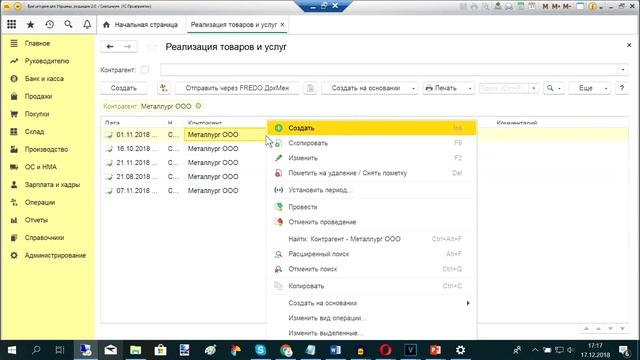Open help question mark button
This screenshot has width=640, height=360.
pos(622,88)
